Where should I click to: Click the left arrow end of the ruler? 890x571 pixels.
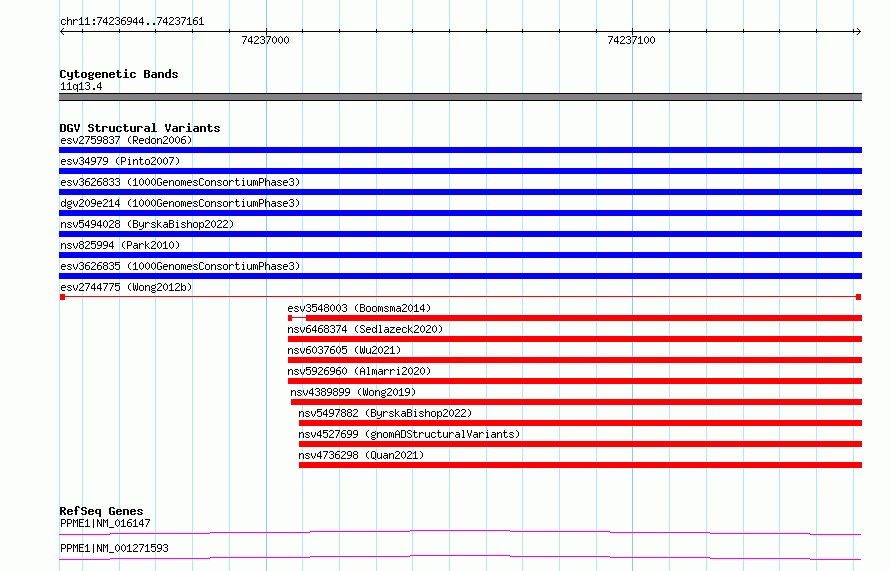62,32
